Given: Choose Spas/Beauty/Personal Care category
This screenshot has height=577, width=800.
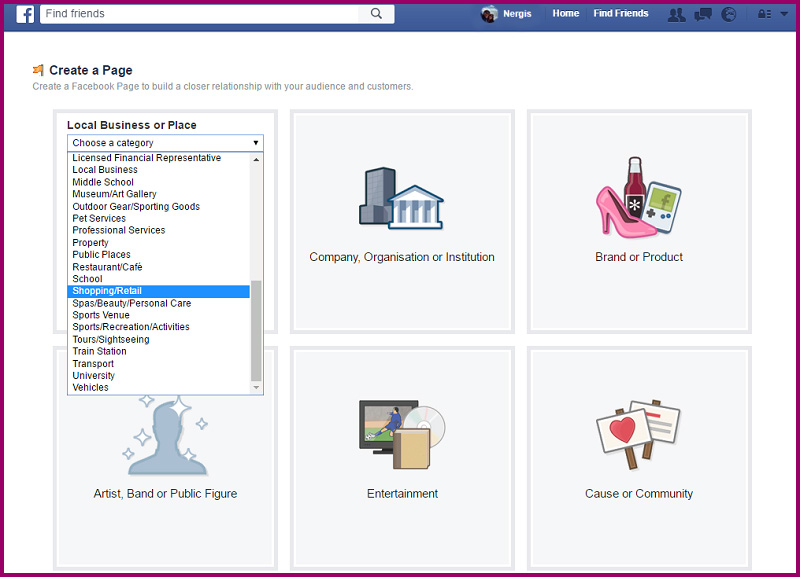Looking at the screenshot, I should pyautogui.click(x=159, y=303).
